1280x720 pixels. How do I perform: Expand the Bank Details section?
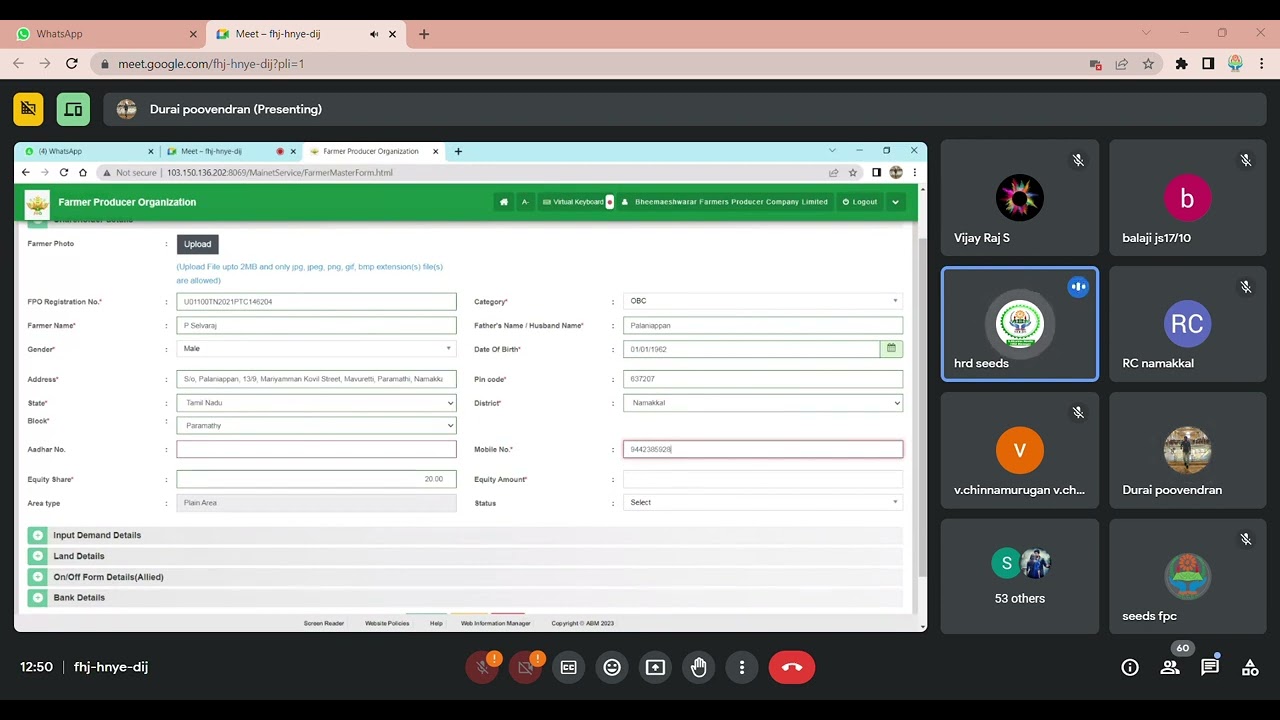coord(464,598)
